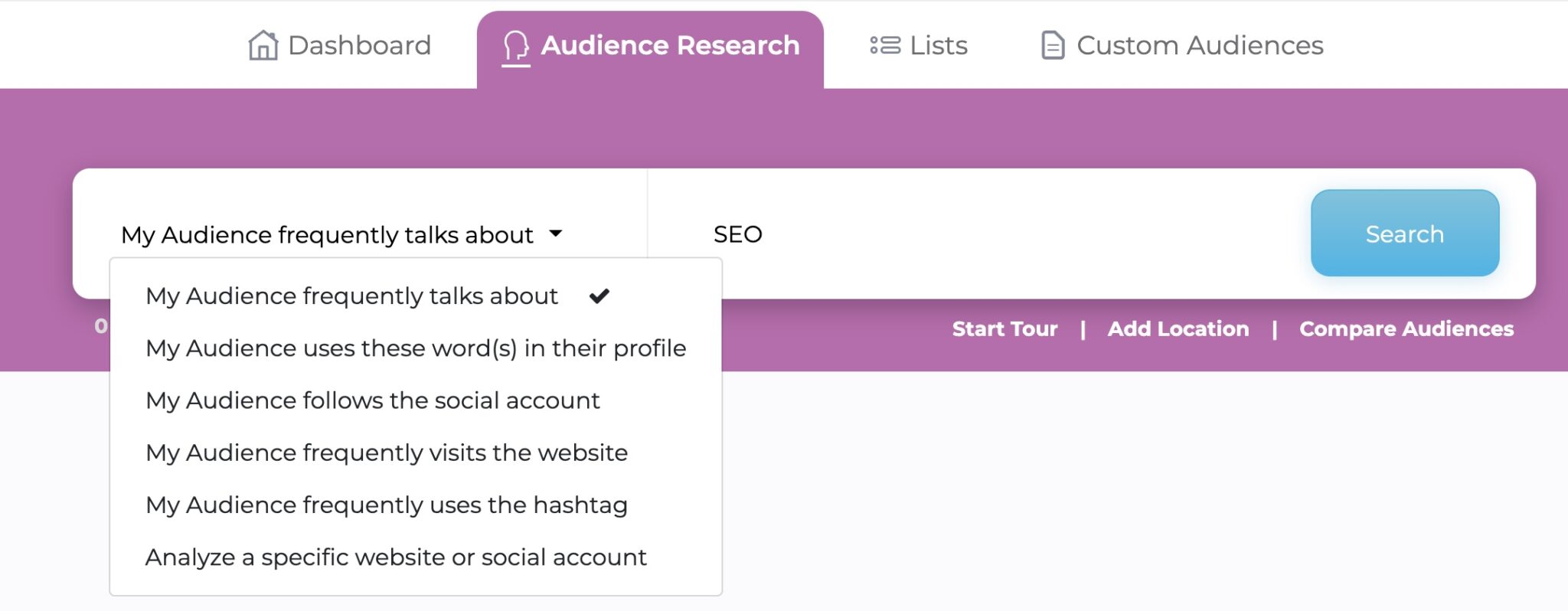
Task: Open the Dashboard tab
Action: click(339, 45)
